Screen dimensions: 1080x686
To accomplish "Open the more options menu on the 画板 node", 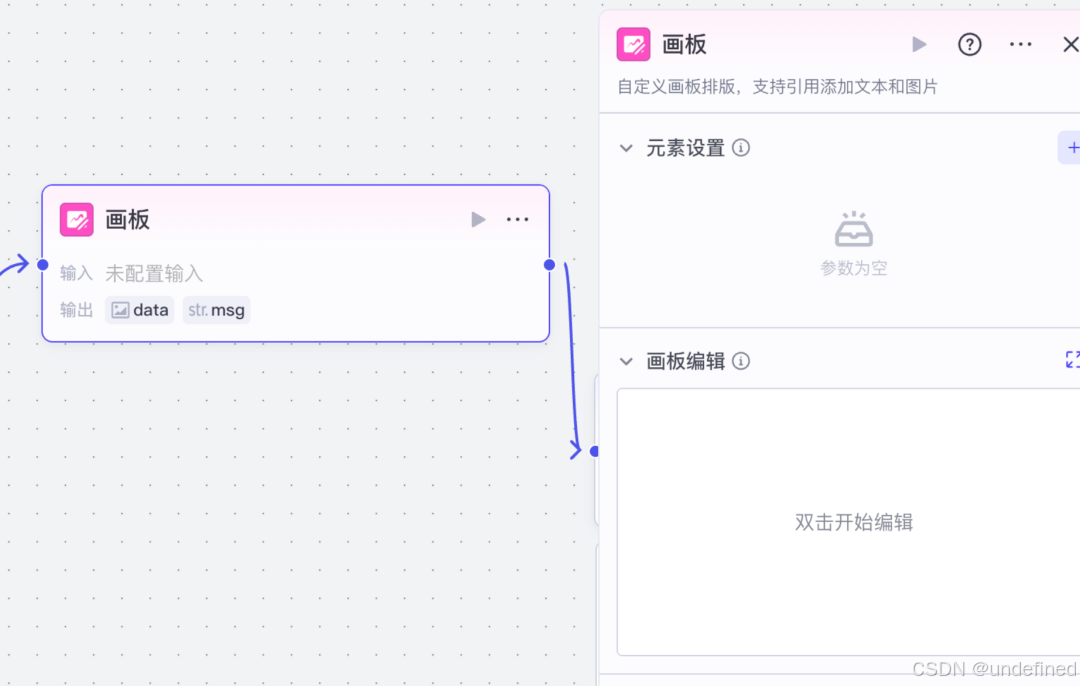I will point(517,220).
